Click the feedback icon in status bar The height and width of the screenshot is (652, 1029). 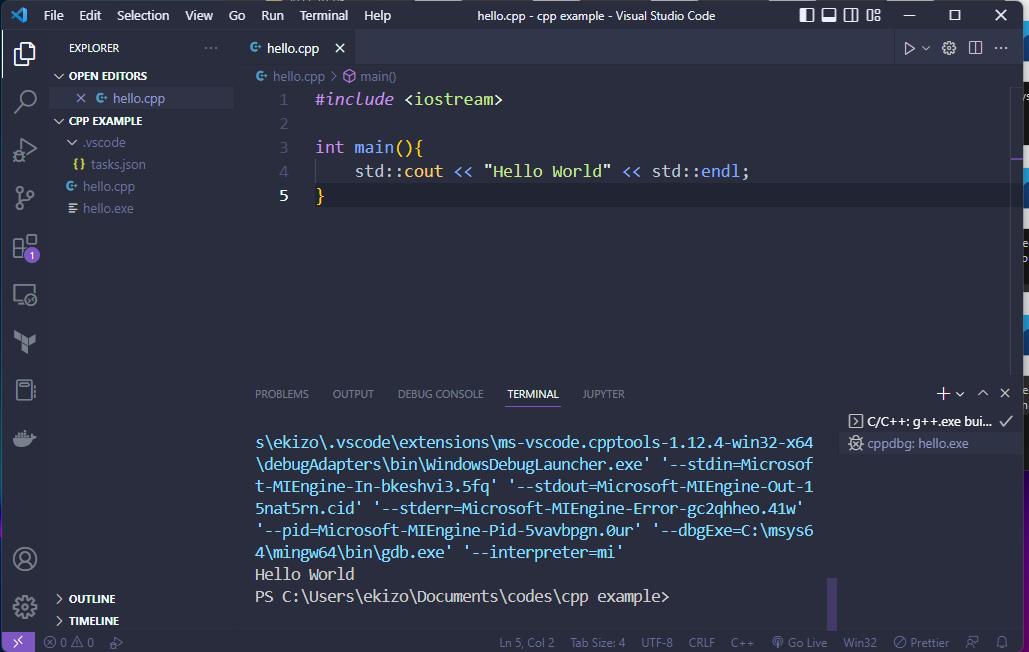[972, 642]
